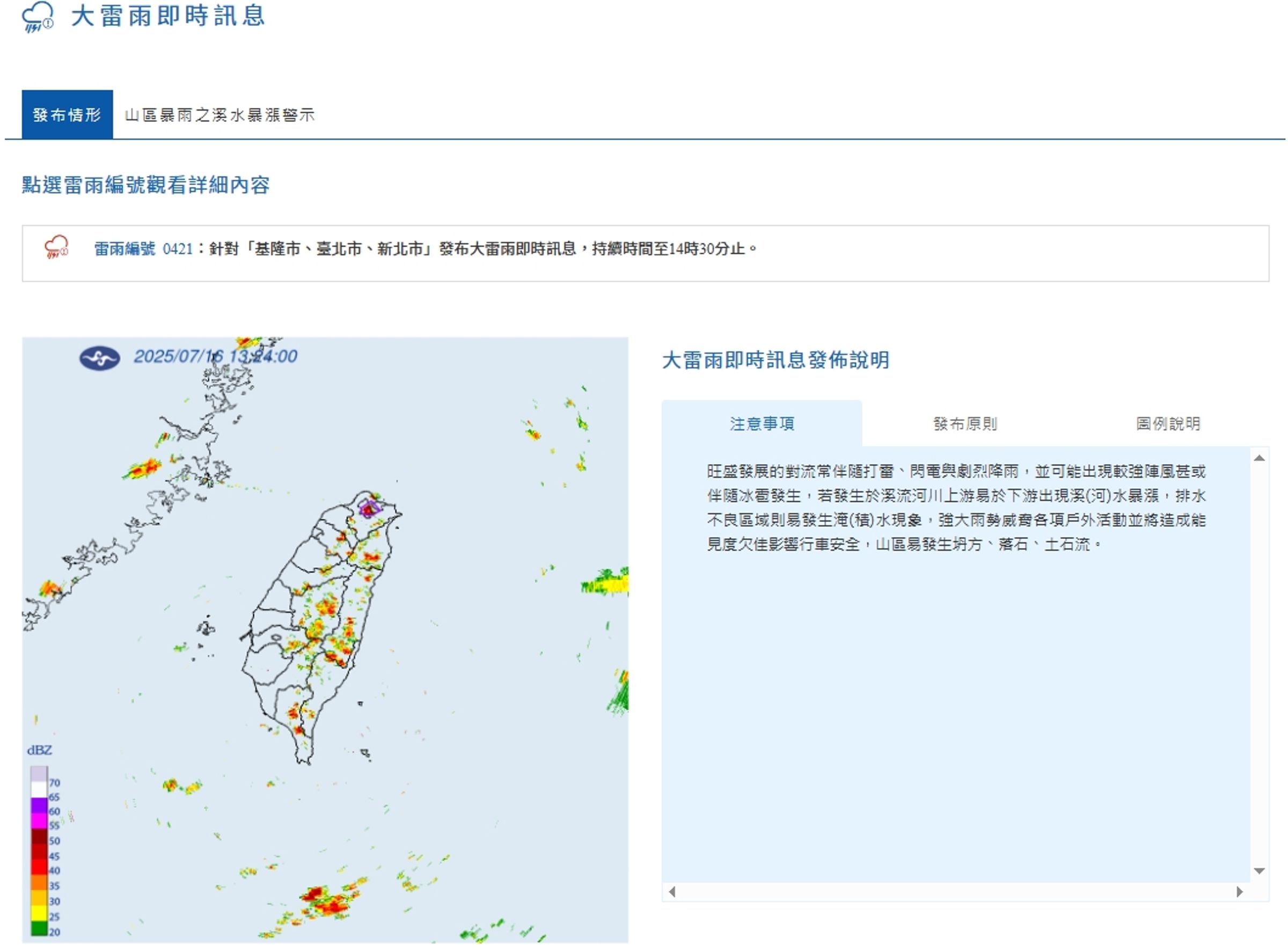Image resolution: width=1288 pixels, height=952 pixels.
Task: Click the 點選雷雨編號觀看詳細內容 heading
Action: point(146,185)
